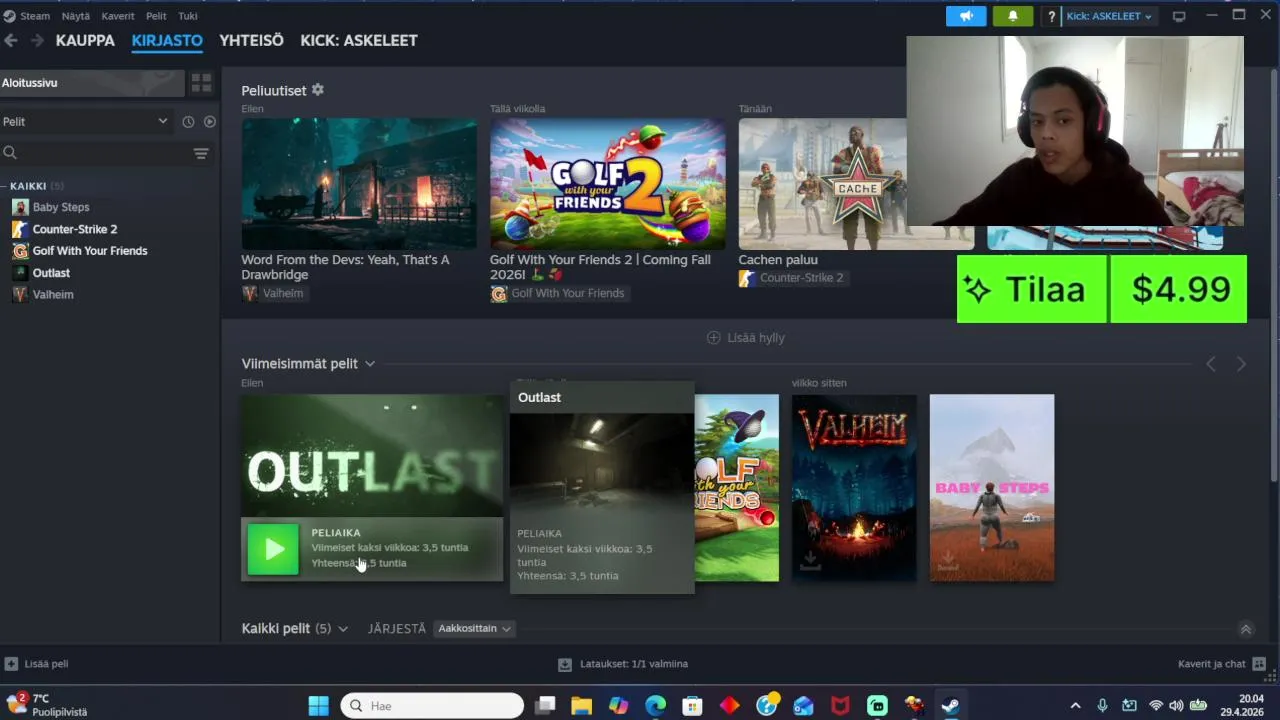
Task: Open the Baby Steps cover in recent games
Action: pyautogui.click(x=992, y=488)
